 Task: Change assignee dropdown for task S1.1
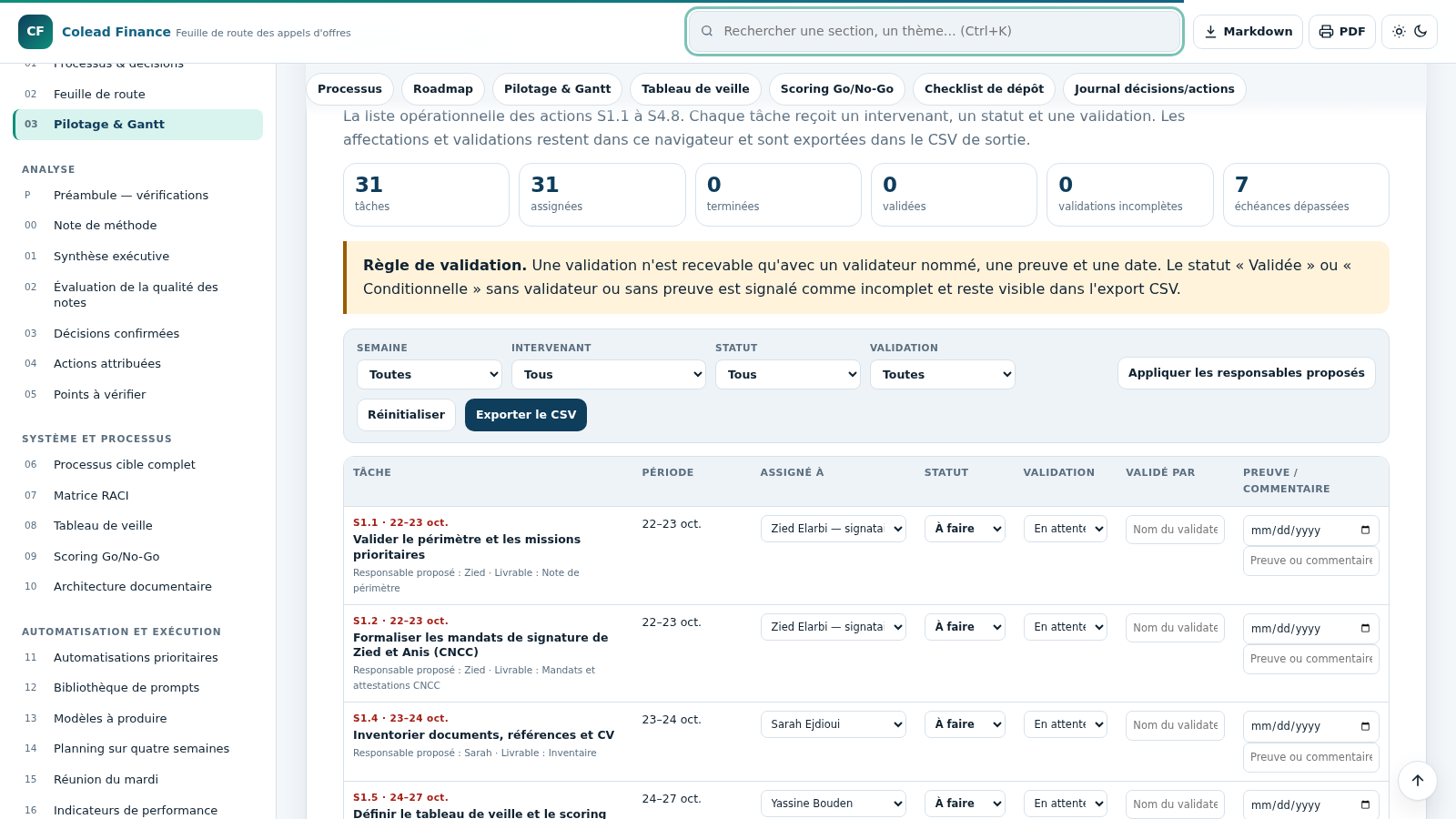(x=834, y=529)
